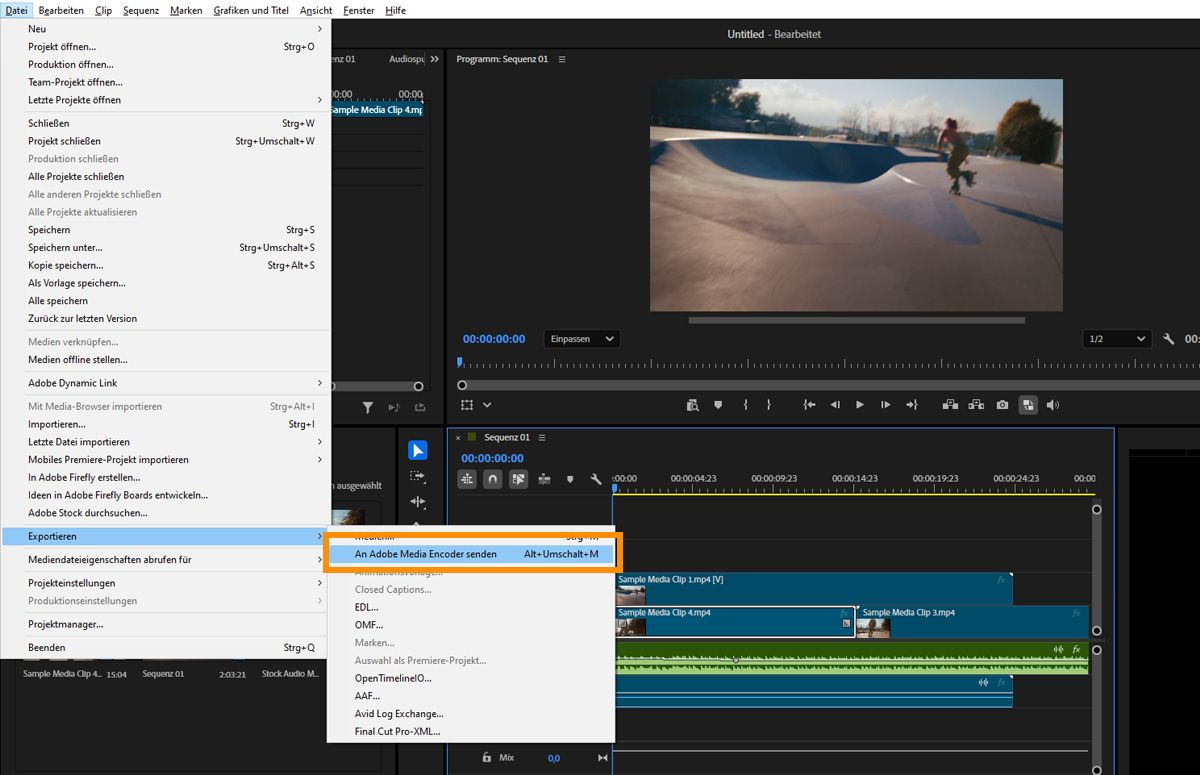Toggle the comparison view button
Viewport: 1200px width, 775px height.
pos(1028,405)
